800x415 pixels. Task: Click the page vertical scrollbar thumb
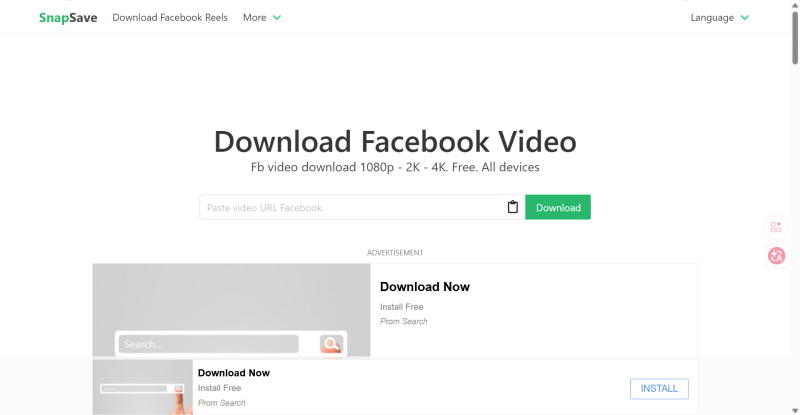[795, 37]
